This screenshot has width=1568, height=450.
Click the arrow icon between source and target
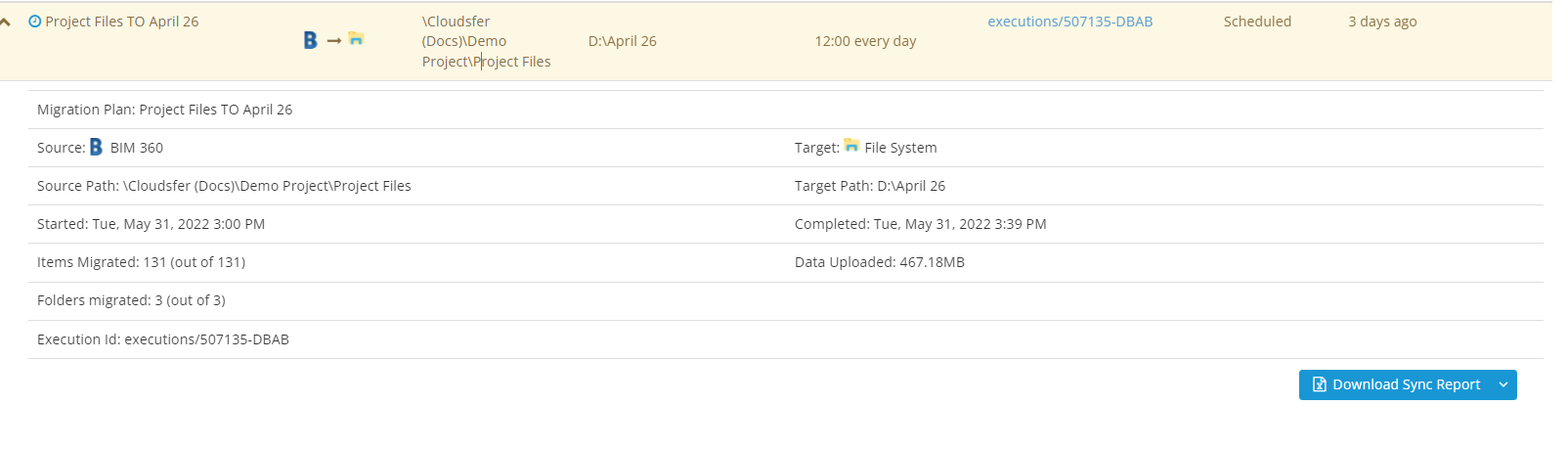[x=334, y=40]
